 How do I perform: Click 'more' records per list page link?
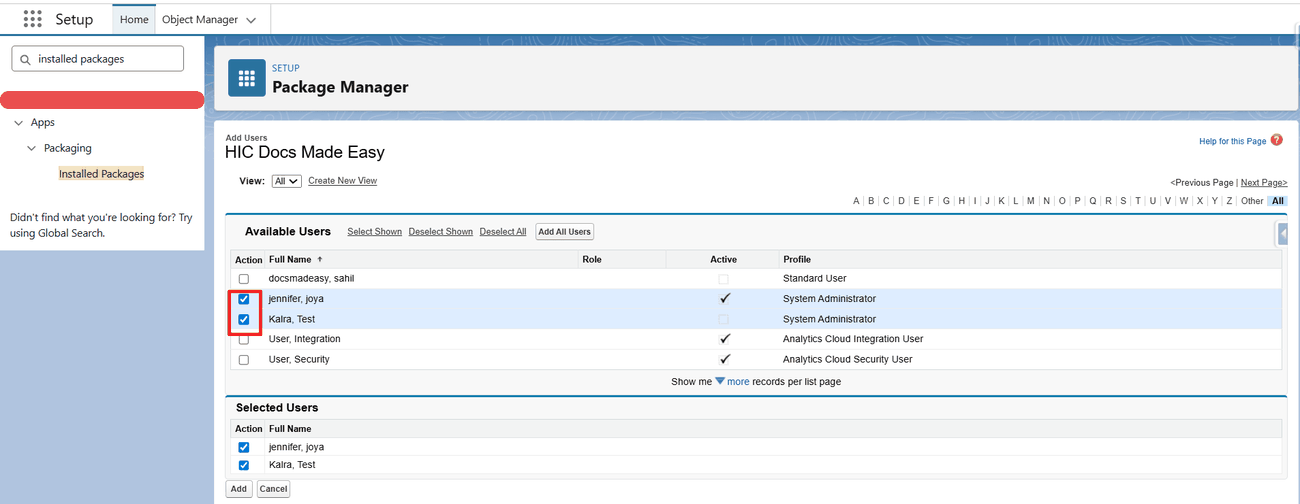(x=738, y=382)
